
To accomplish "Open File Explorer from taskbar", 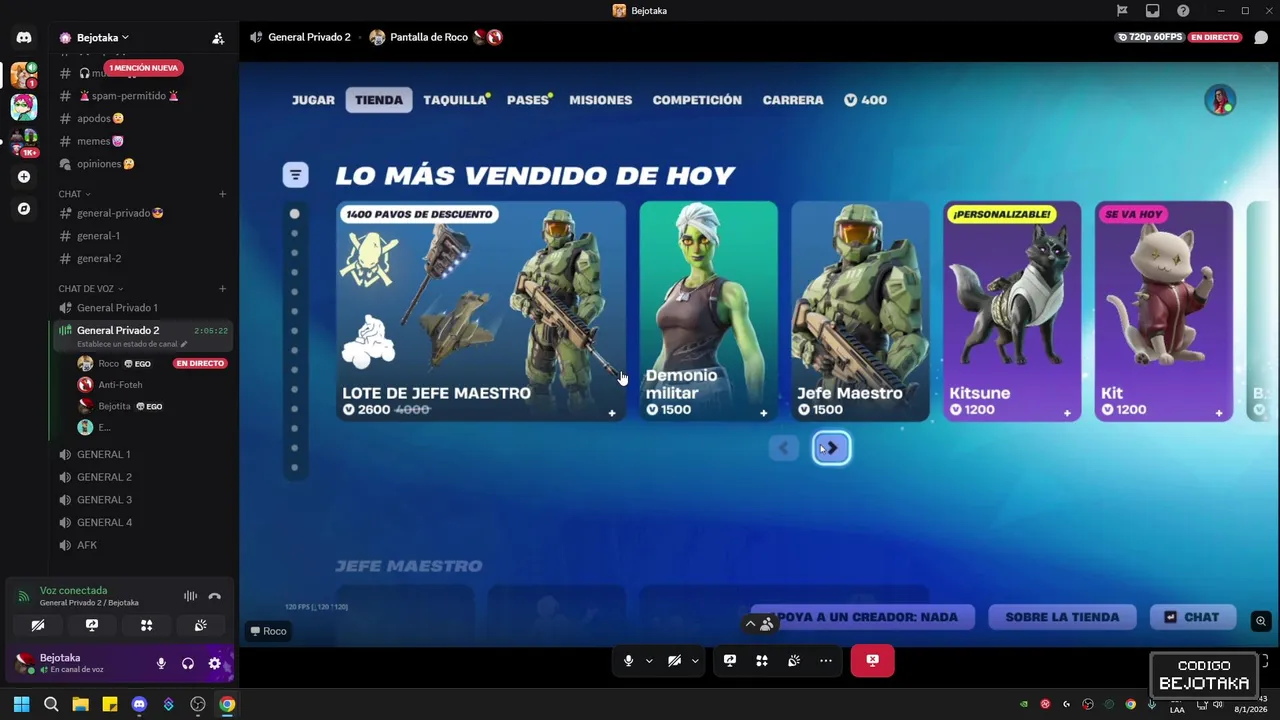I will point(80,704).
